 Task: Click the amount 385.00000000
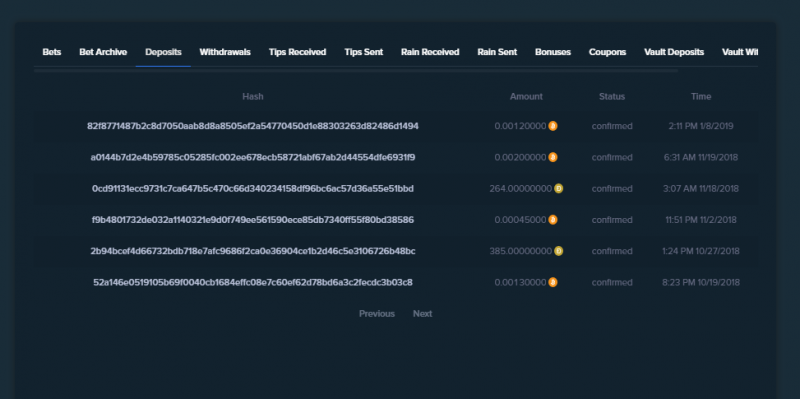[520, 251]
